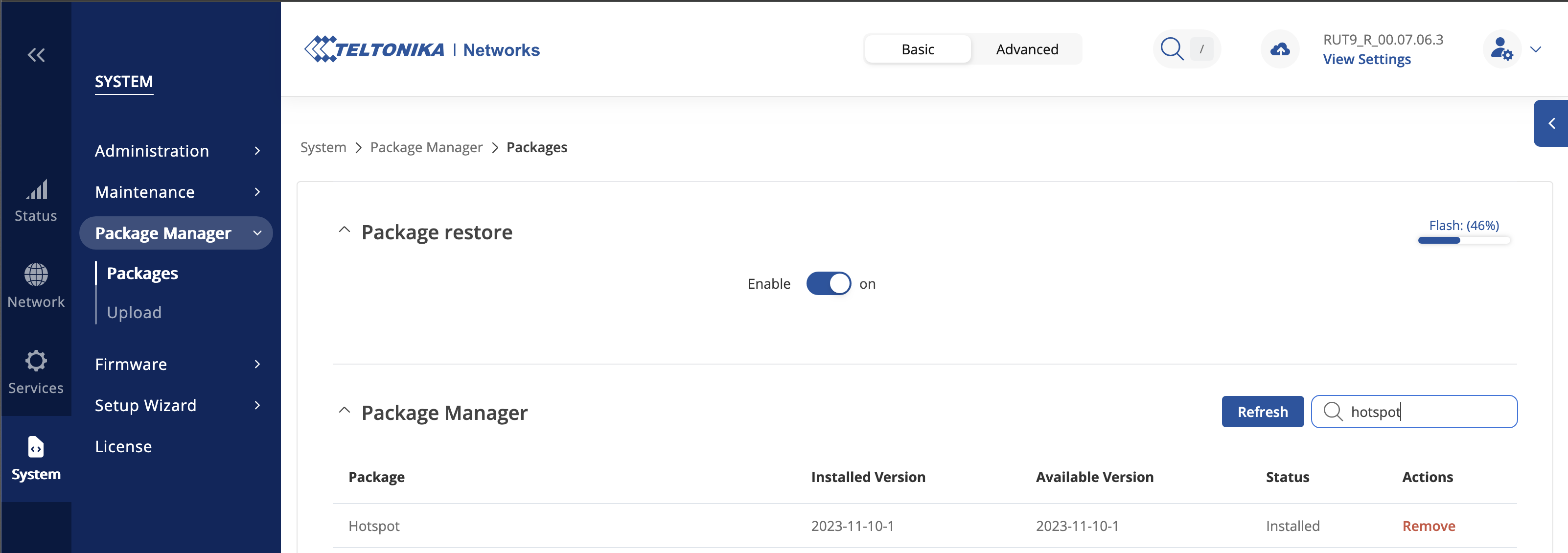Viewport: 1568px width, 553px height.
Task: Click the search magnifying glass icon
Action: tap(1171, 48)
